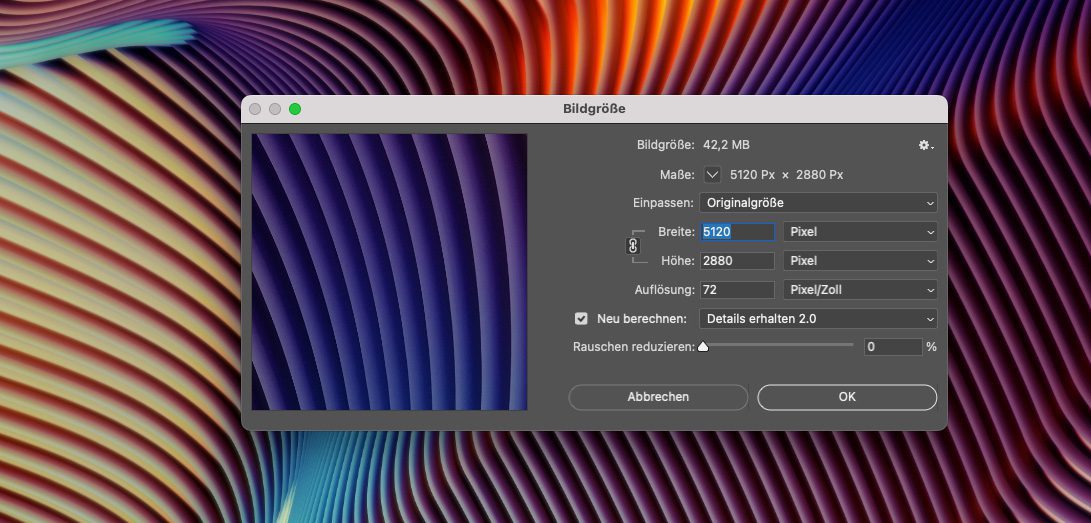Expand the Maße units chevron
The width and height of the screenshot is (1091, 523).
[712, 174]
